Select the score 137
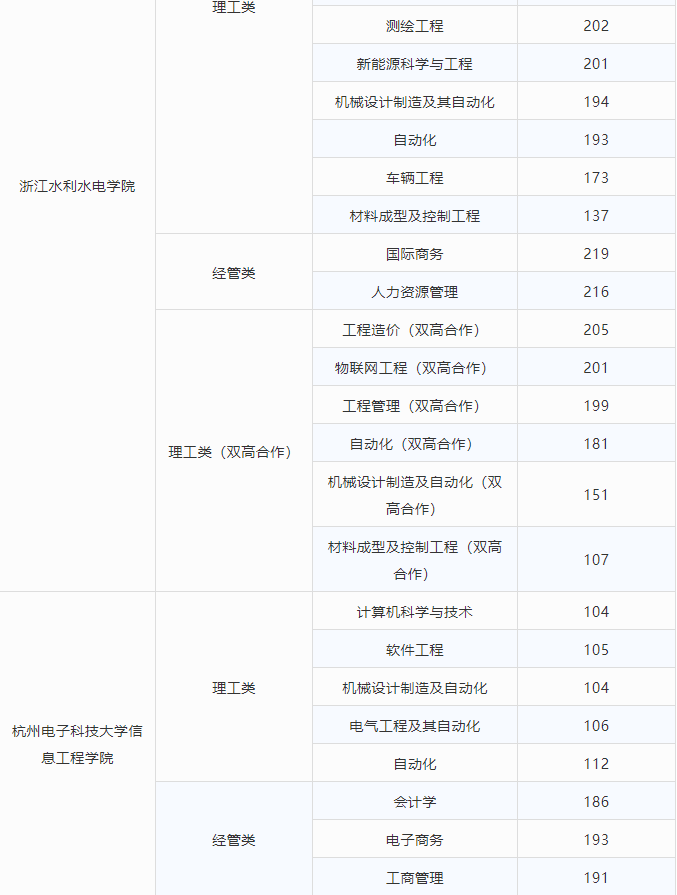The width and height of the screenshot is (677, 895). pyautogui.click(x=596, y=216)
